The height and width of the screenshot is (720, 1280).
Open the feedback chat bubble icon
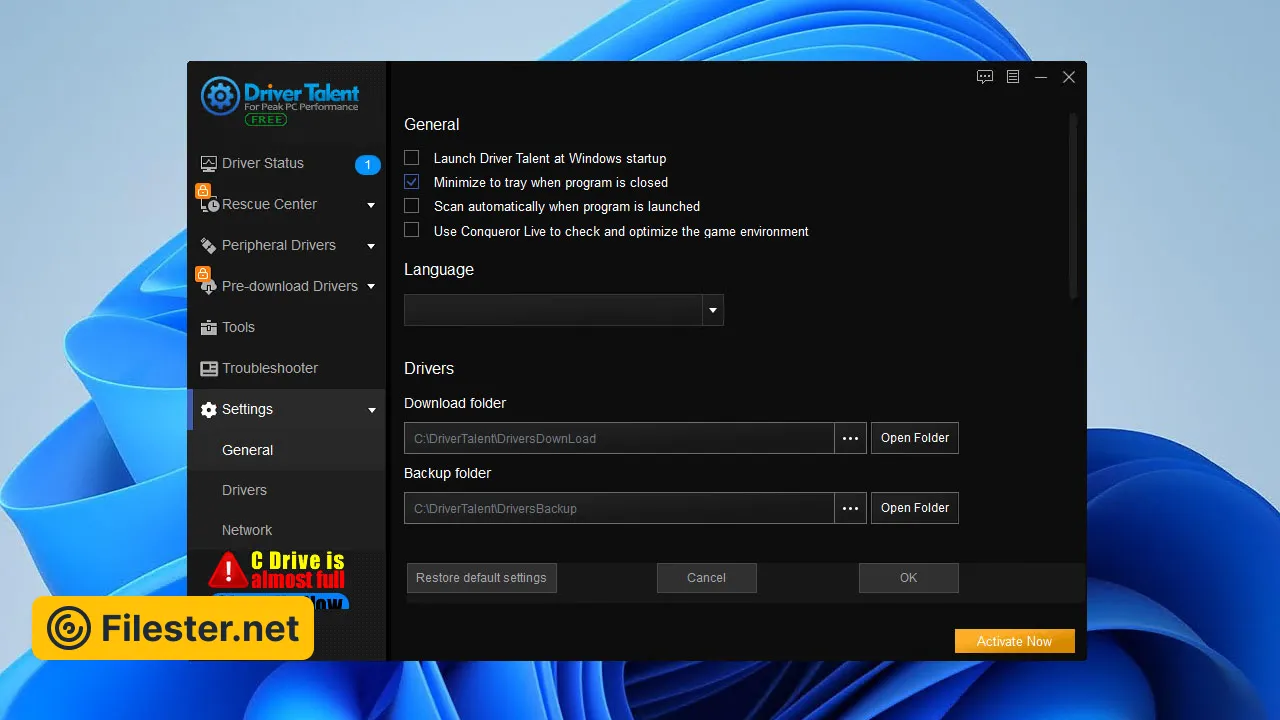(x=985, y=77)
